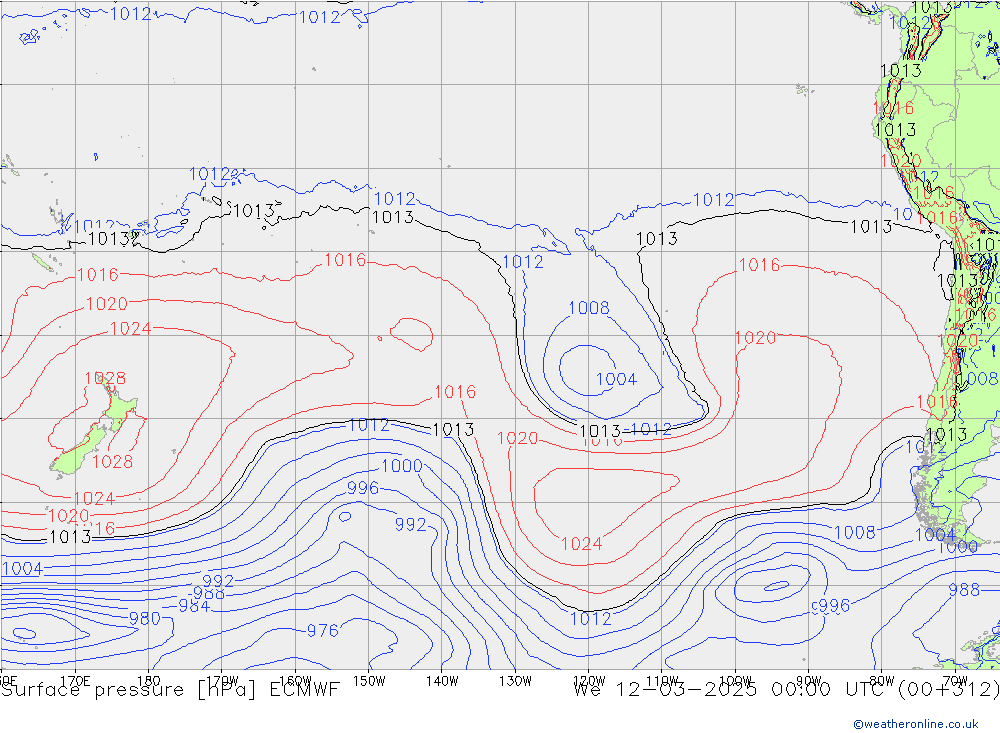The height and width of the screenshot is (733, 1000).
Task: Click the 992 label directly above the 988 label
Action: (x=218, y=581)
